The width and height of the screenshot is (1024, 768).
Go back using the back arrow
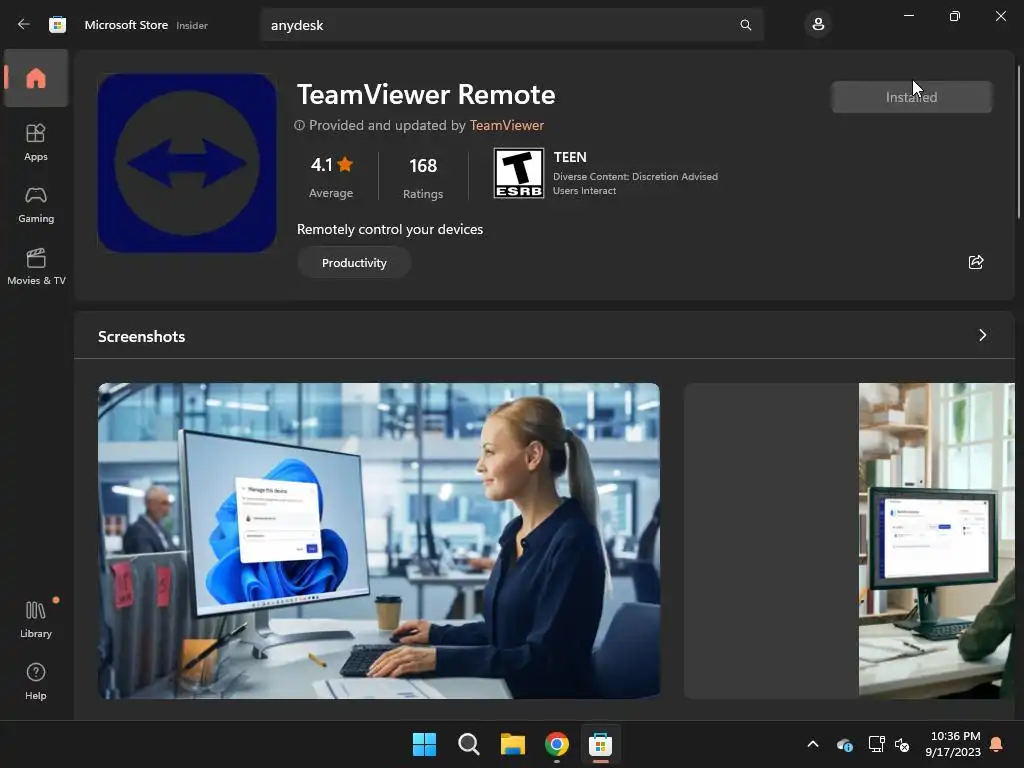pos(24,25)
